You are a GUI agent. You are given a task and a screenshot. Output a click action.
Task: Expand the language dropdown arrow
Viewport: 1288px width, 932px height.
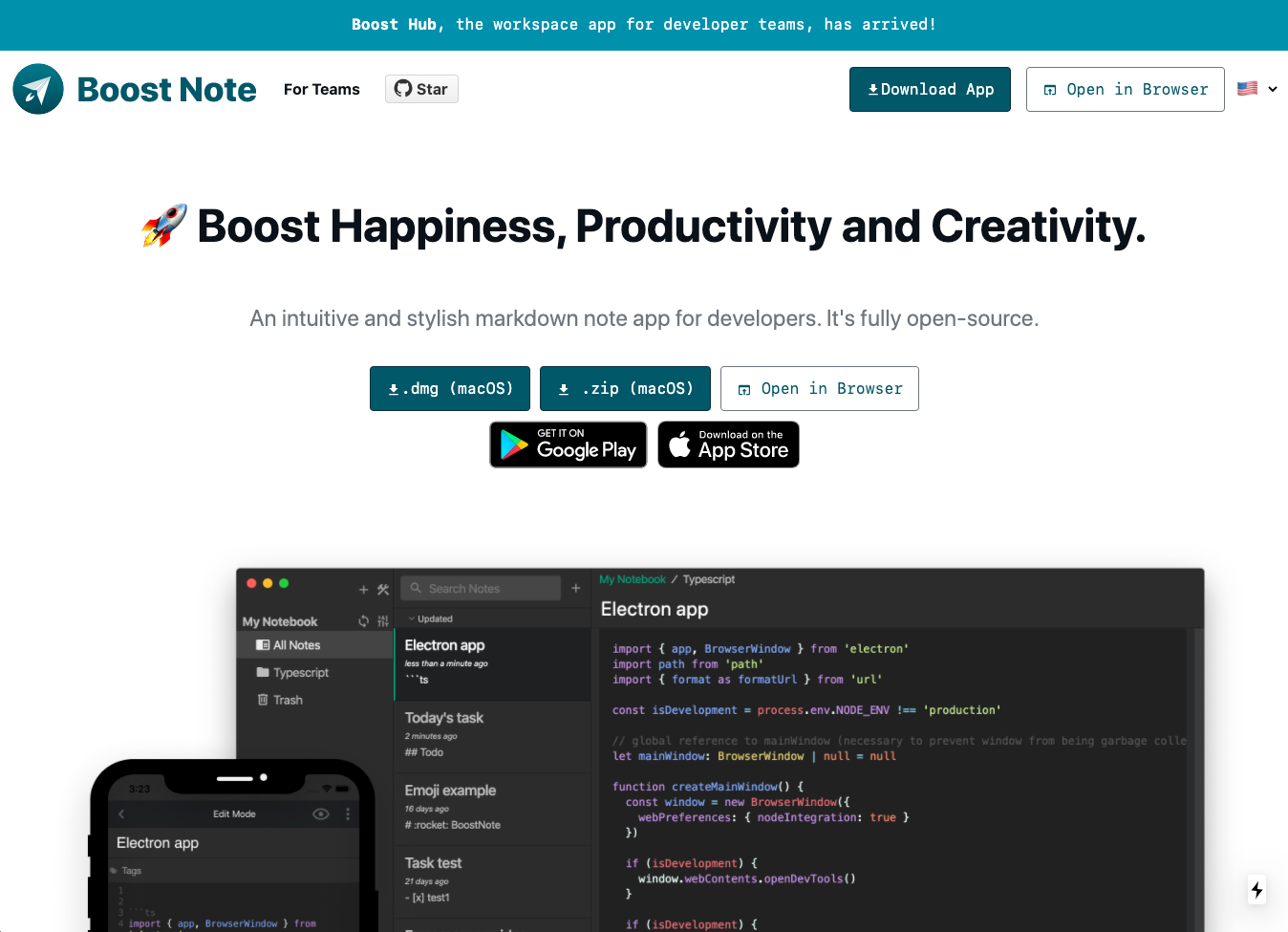(1273, 89)
